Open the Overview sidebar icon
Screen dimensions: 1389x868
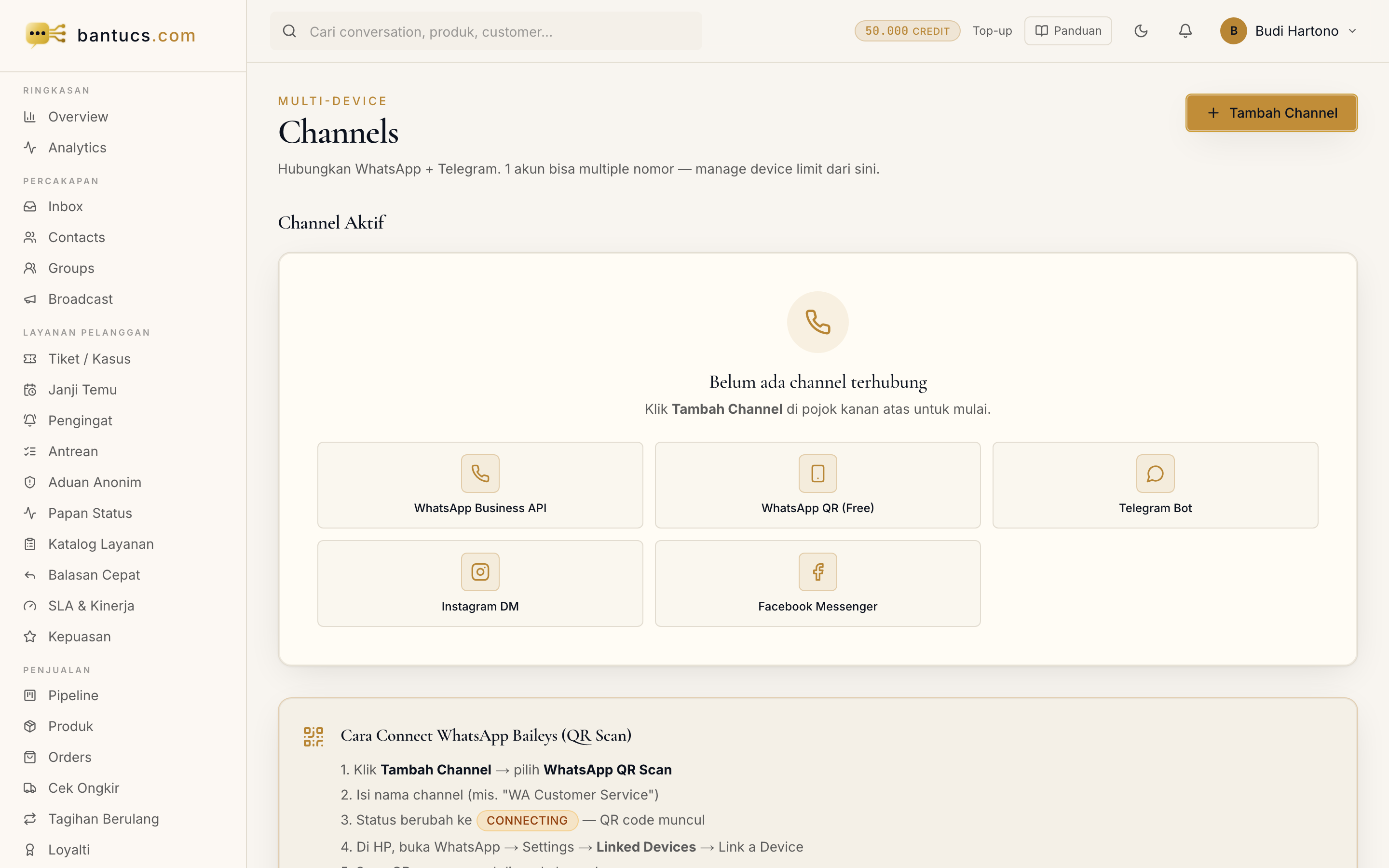30,117
